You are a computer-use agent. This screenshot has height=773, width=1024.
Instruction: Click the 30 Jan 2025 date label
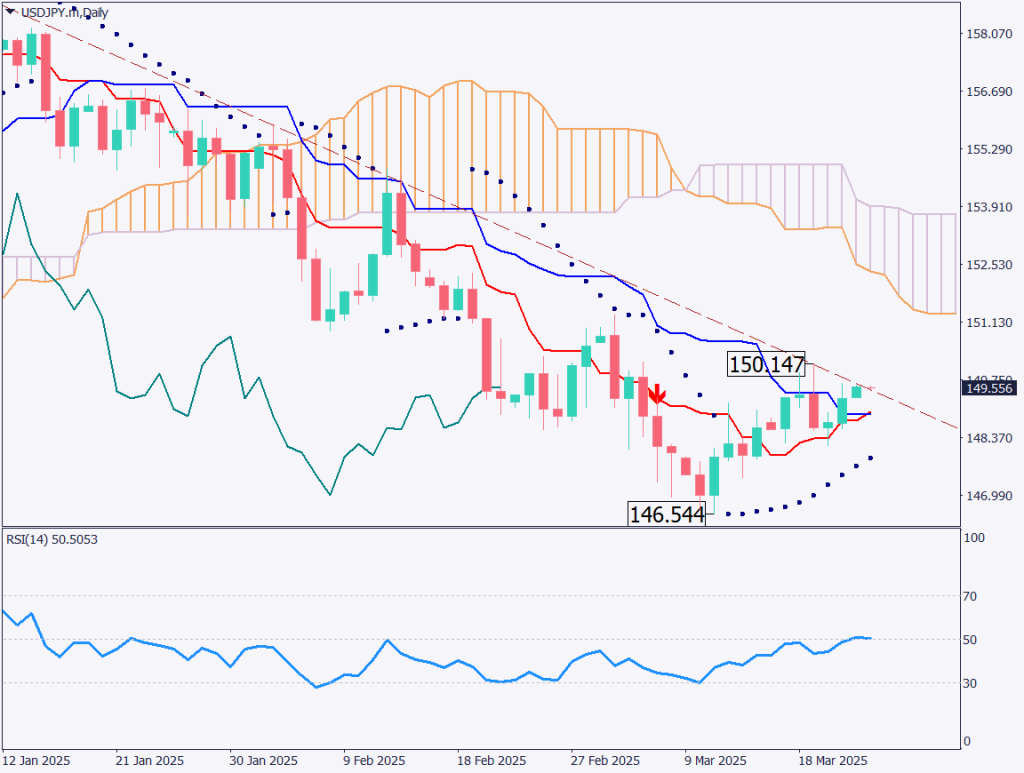pos(265,759)
